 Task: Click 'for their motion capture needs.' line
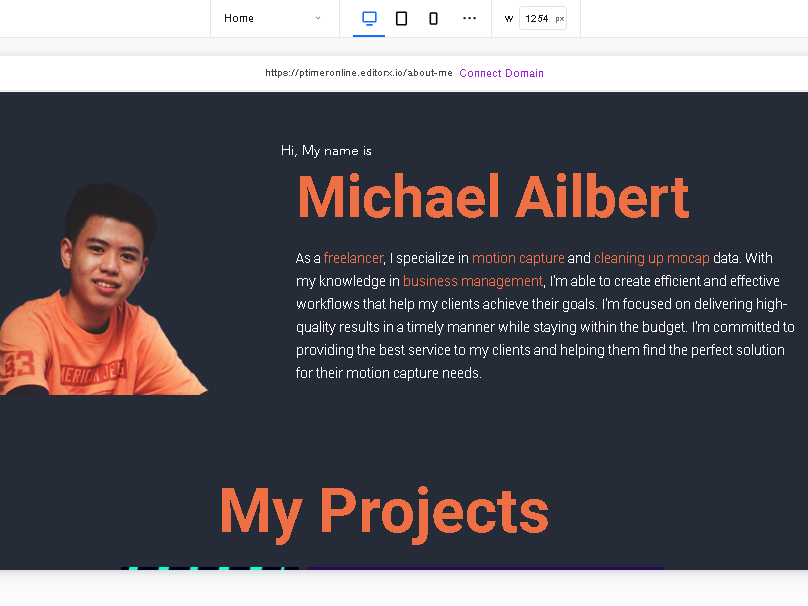tap(389, 373)
